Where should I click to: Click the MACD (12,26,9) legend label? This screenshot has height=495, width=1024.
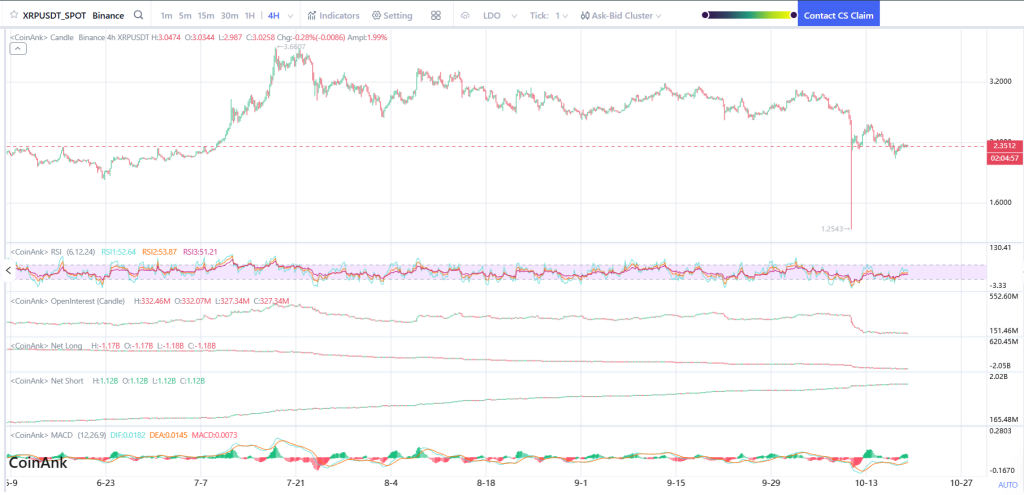click(x=56, y=434)
